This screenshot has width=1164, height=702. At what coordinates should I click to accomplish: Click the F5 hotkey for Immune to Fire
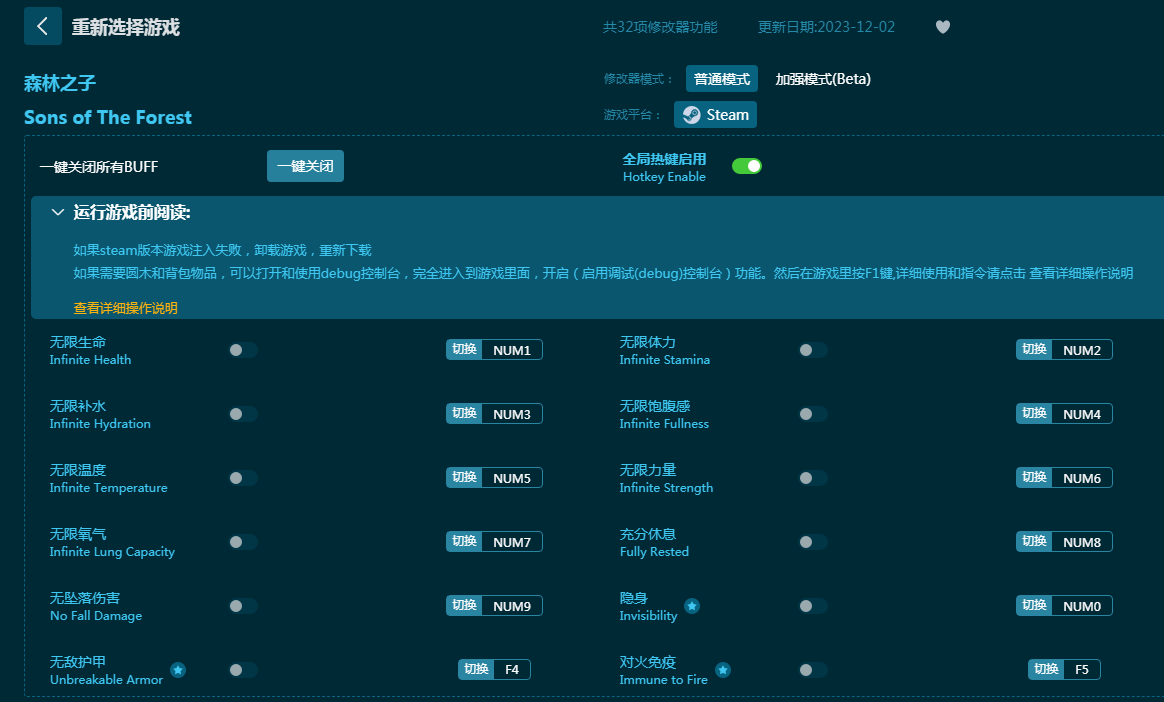(1065, 669)
